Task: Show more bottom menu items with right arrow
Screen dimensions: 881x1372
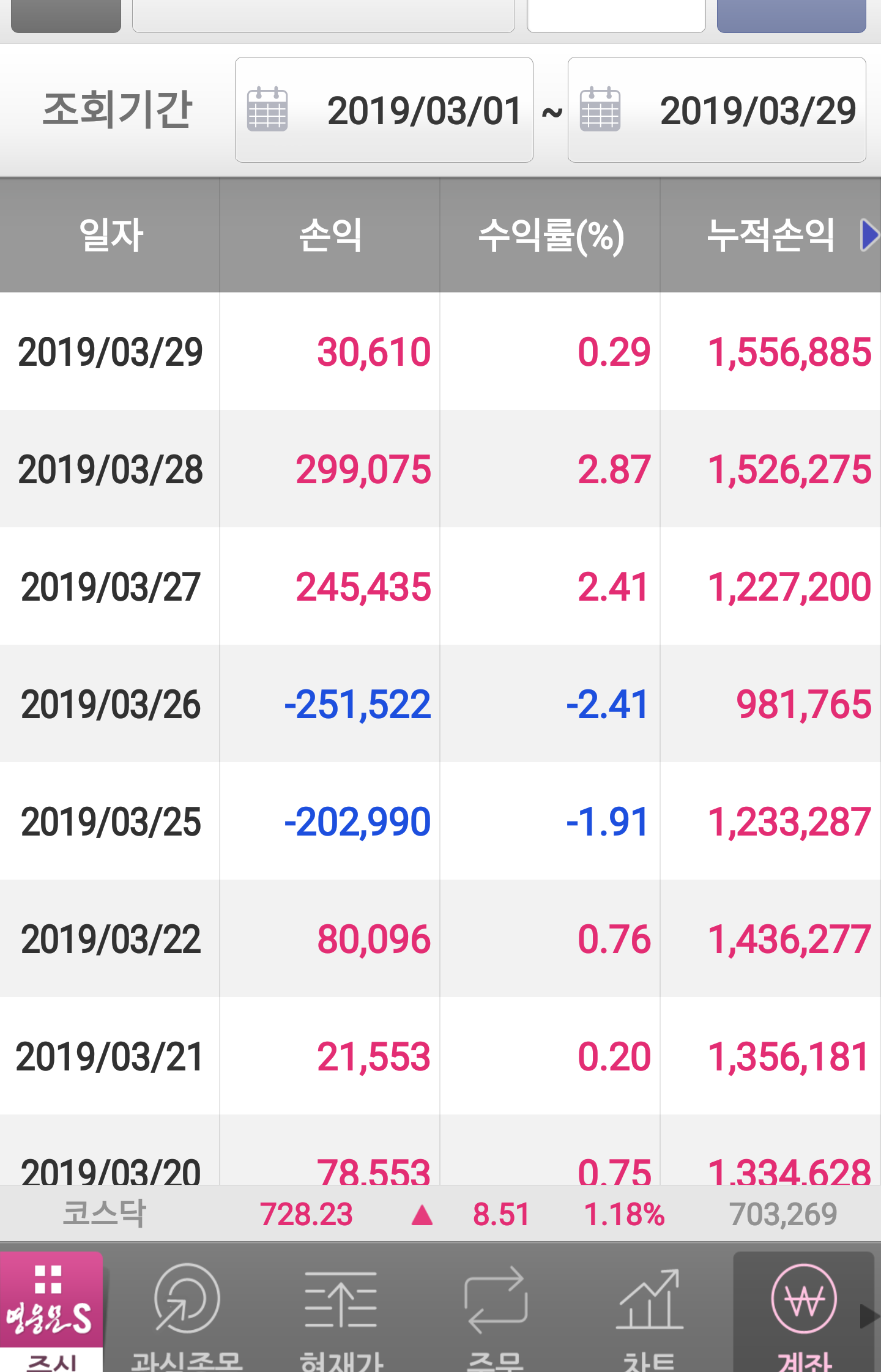Action: coord(869,1316)
